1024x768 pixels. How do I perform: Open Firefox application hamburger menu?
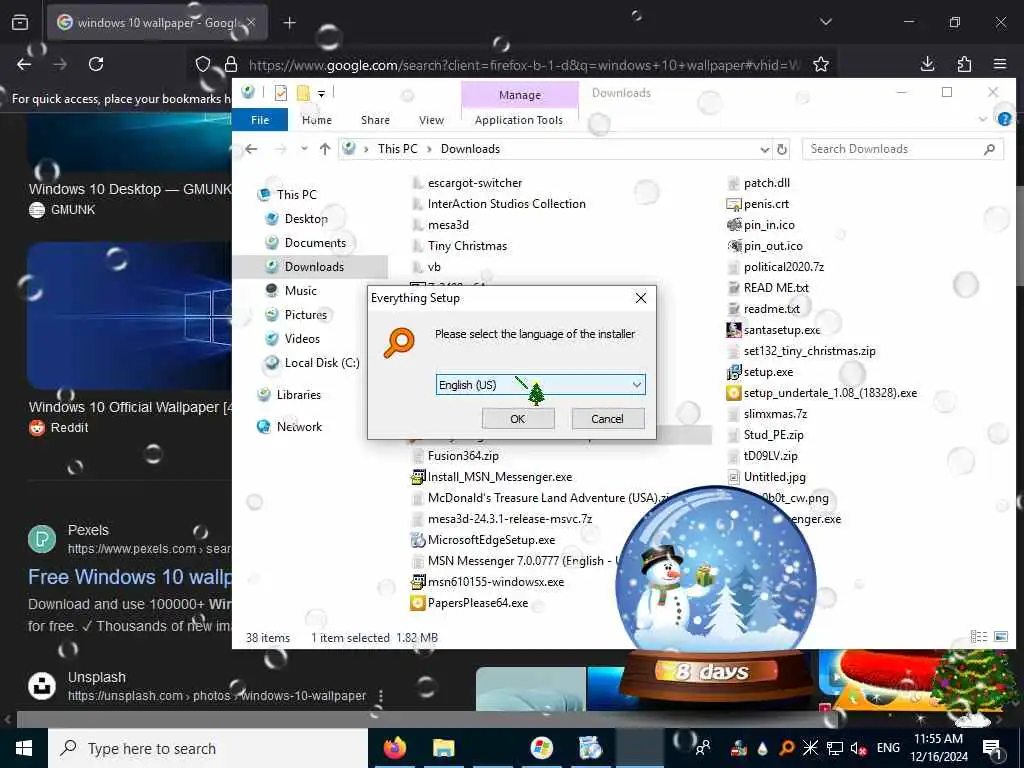pos(1000,64)
